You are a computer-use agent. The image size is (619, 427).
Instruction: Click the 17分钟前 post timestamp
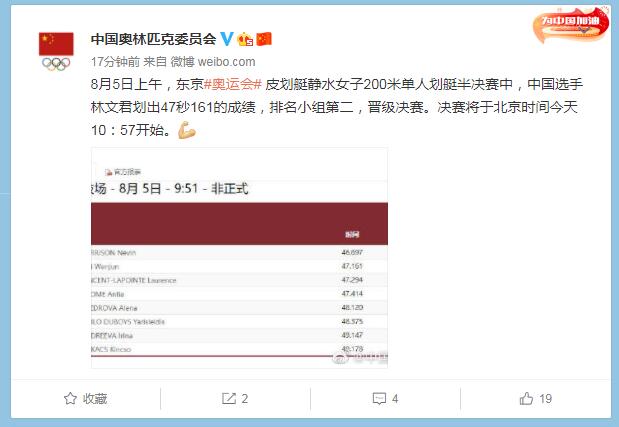click(x=115, y=62)
